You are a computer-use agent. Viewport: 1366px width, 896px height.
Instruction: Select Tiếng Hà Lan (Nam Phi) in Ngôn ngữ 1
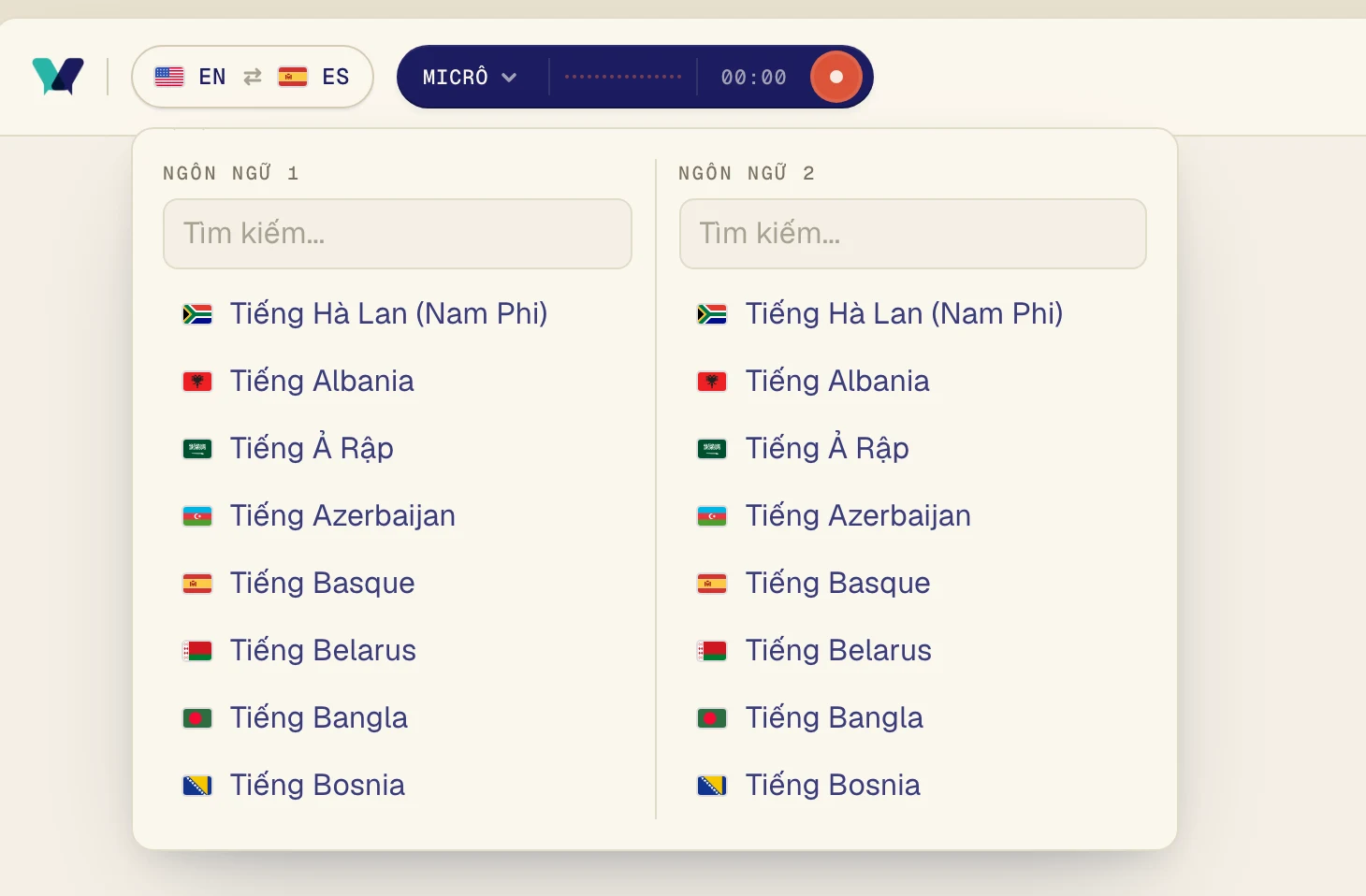pos(398,313)
